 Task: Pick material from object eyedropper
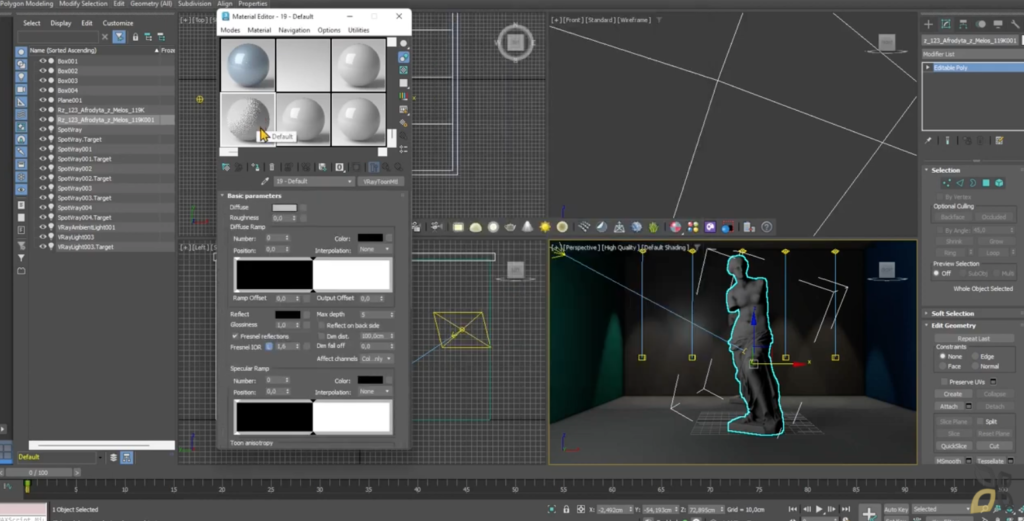tap(265, 182)
